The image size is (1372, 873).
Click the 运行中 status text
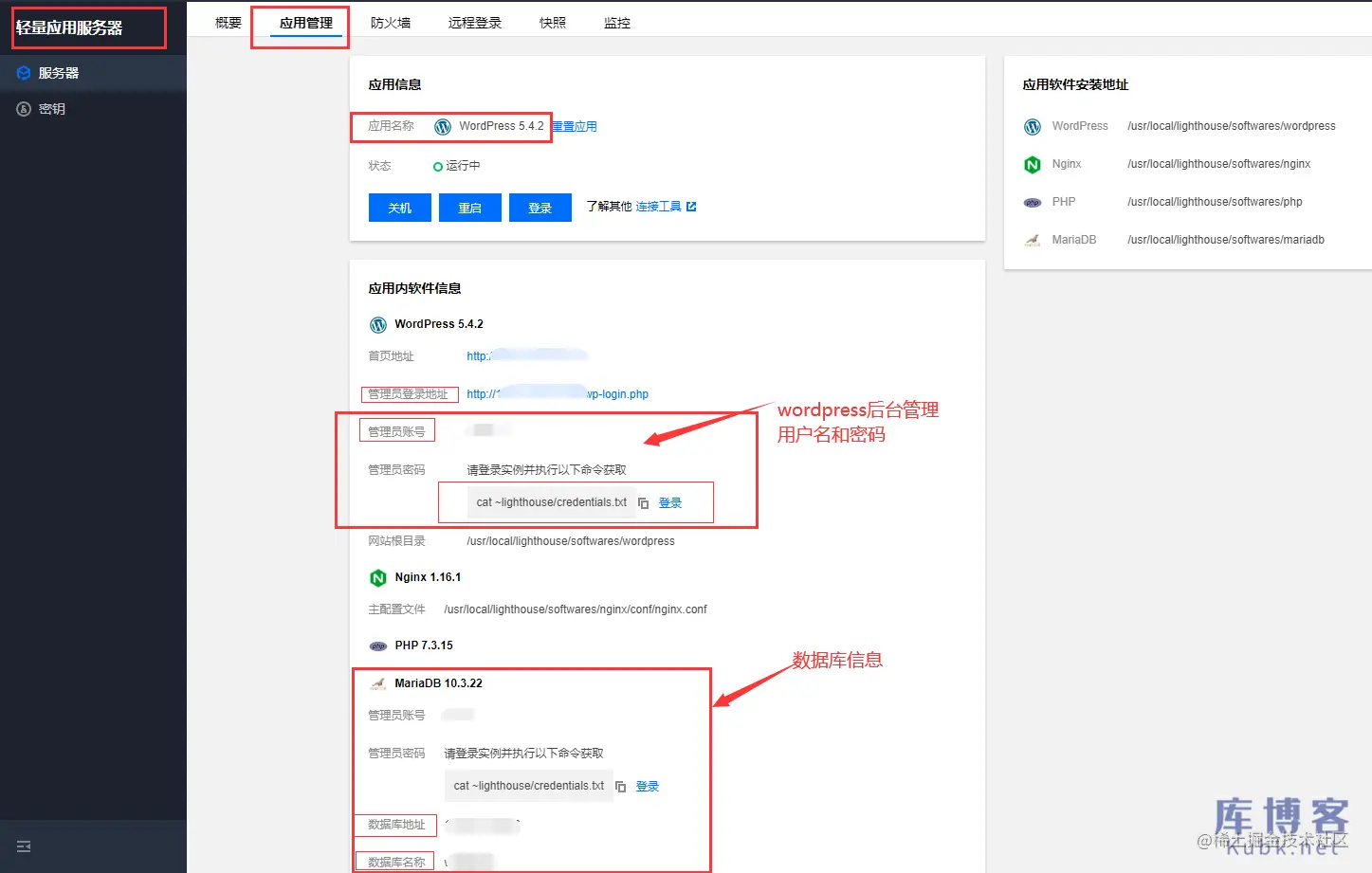(463, 166)
